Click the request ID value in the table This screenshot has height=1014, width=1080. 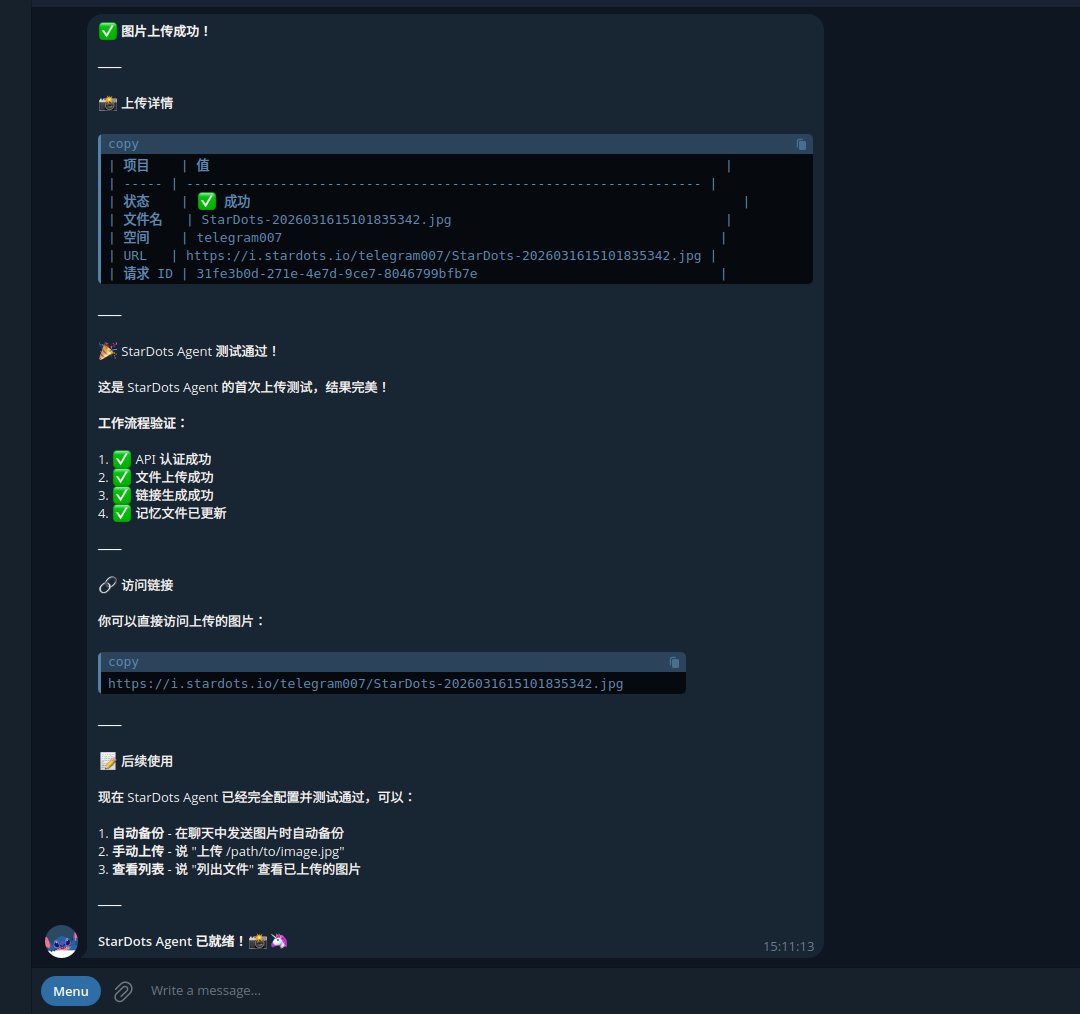point(336,274)
